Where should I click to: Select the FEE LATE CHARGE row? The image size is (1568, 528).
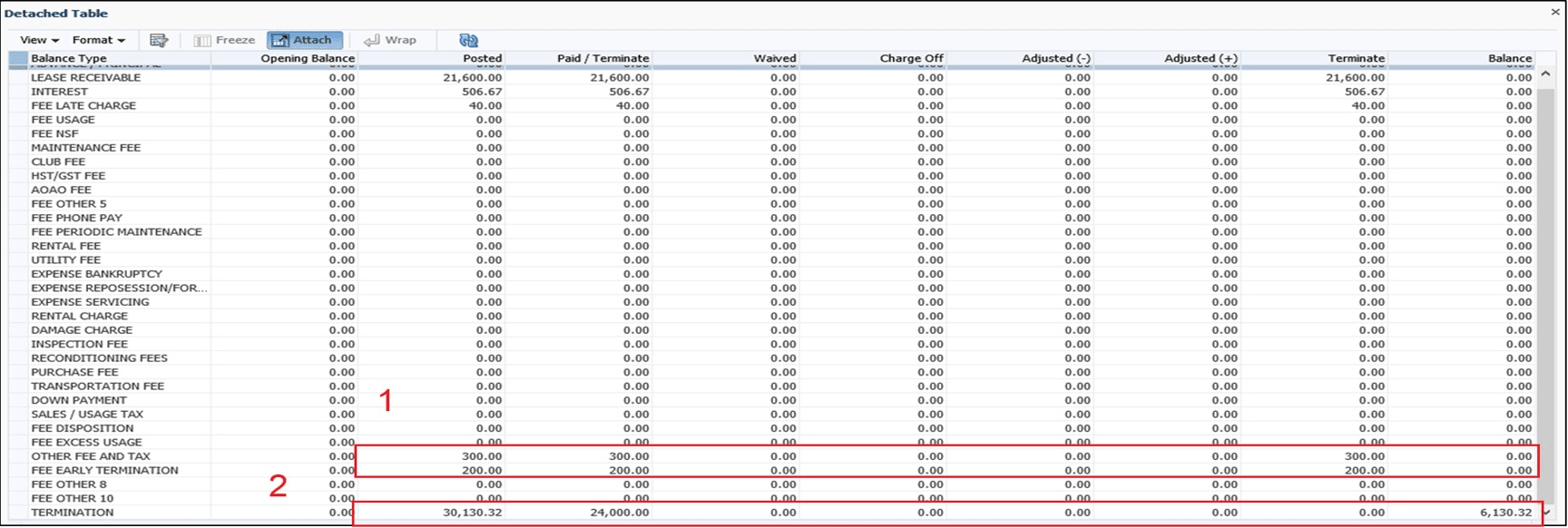pyautogui.click(x=771, y=106)
